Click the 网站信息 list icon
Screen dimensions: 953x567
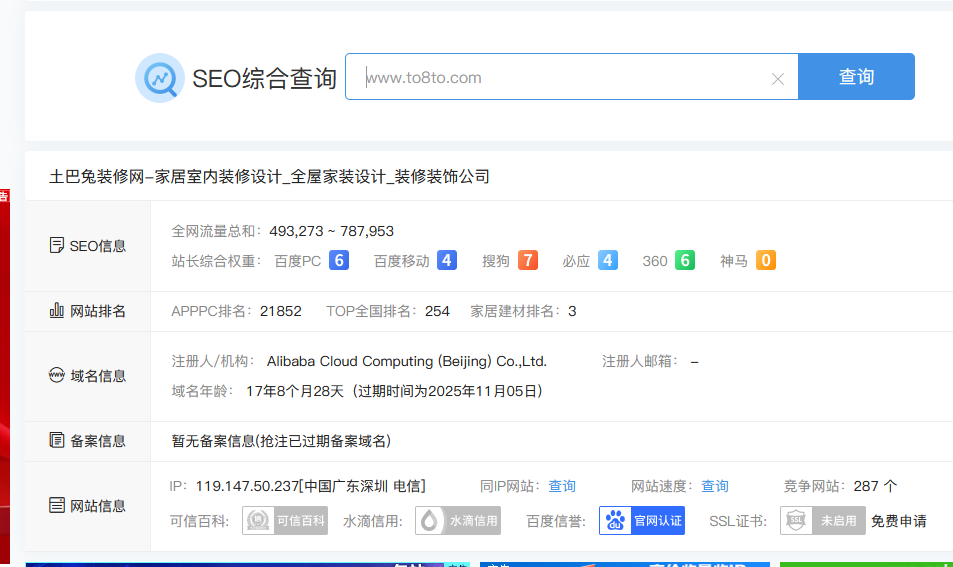[x=57, y=505]
